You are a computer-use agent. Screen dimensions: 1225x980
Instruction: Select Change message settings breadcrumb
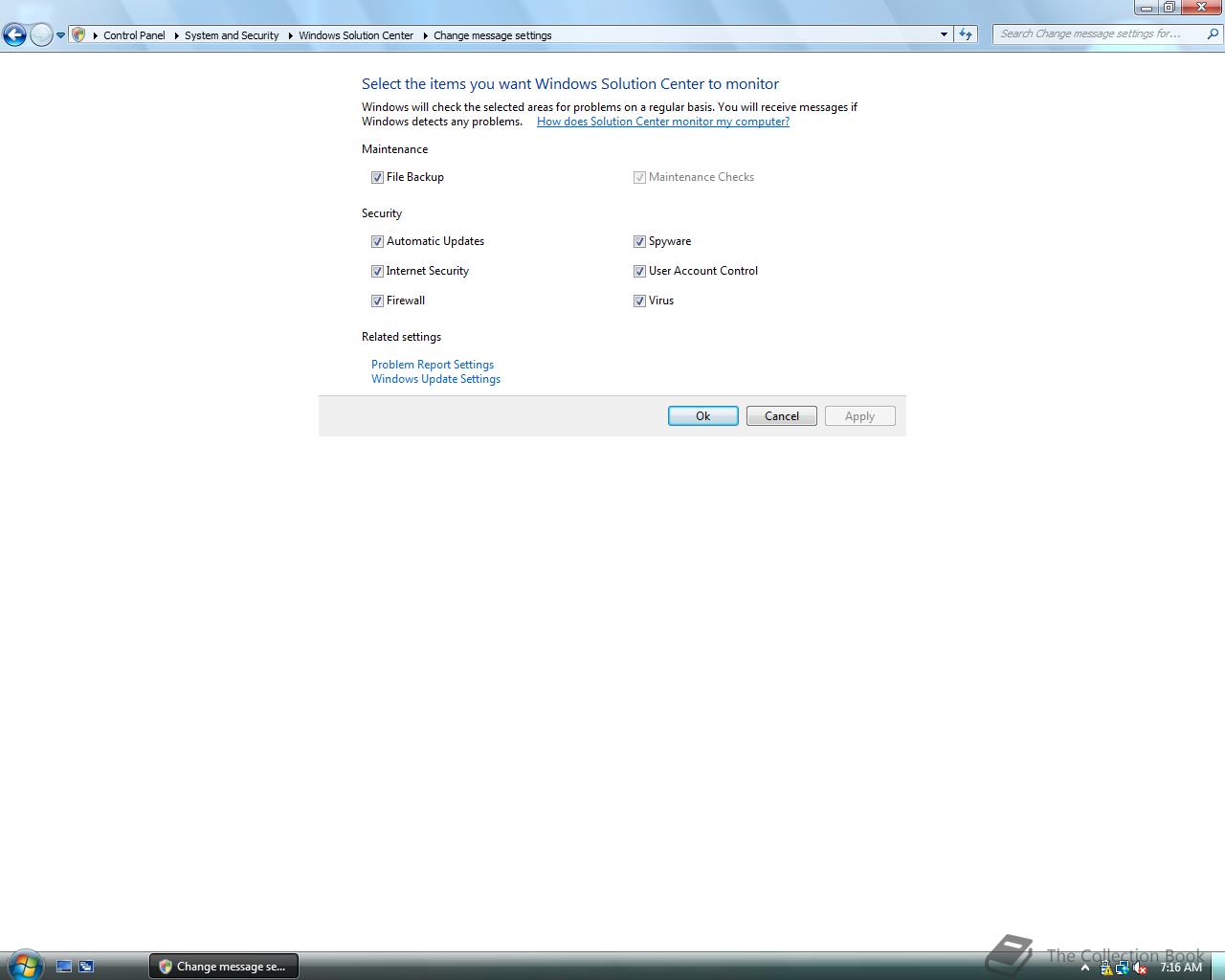[493, 35]
